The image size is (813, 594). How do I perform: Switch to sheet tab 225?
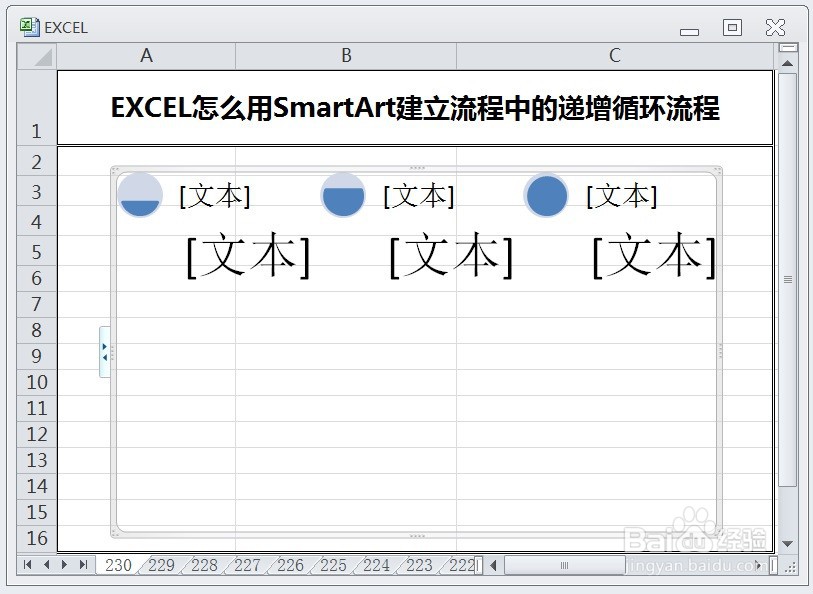333,565
